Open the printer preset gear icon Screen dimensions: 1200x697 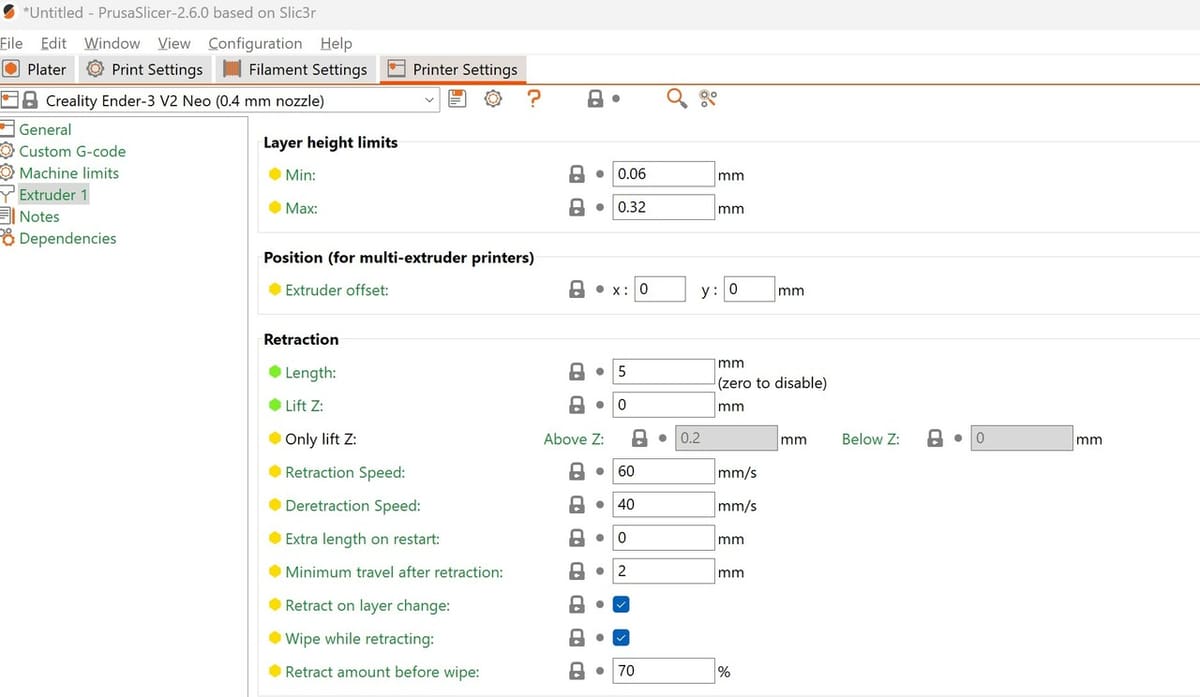493,98
